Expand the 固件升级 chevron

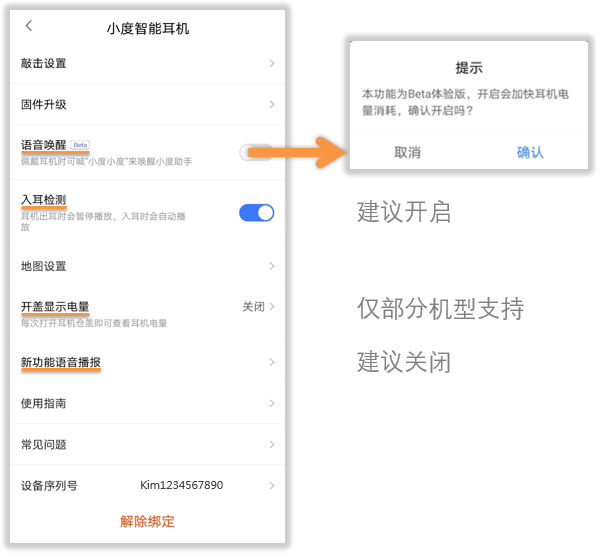272,104
